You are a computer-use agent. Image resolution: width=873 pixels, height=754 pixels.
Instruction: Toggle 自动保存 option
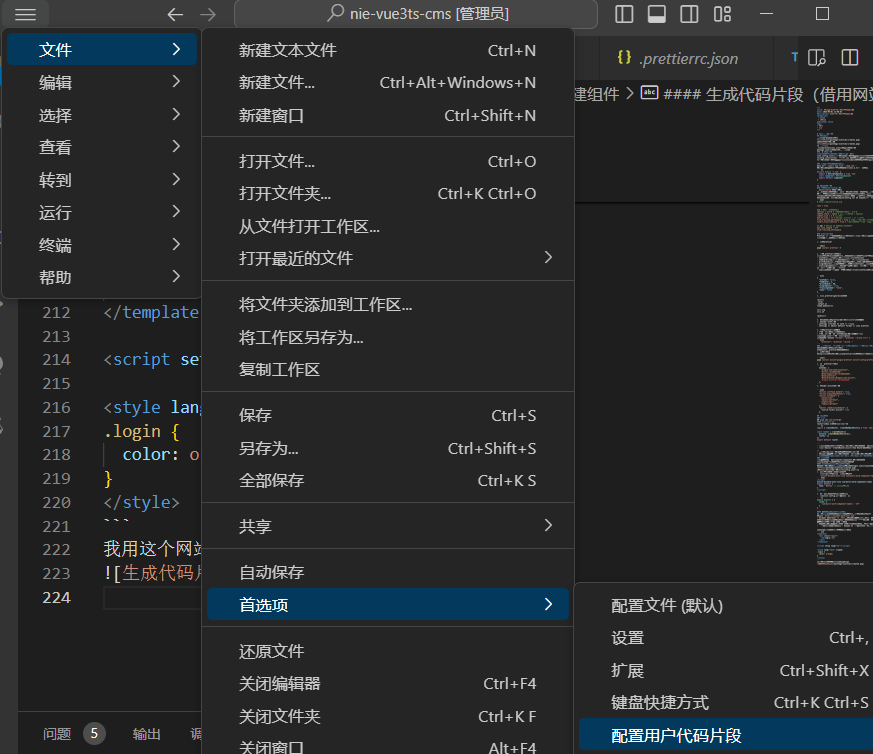point(388,572)
